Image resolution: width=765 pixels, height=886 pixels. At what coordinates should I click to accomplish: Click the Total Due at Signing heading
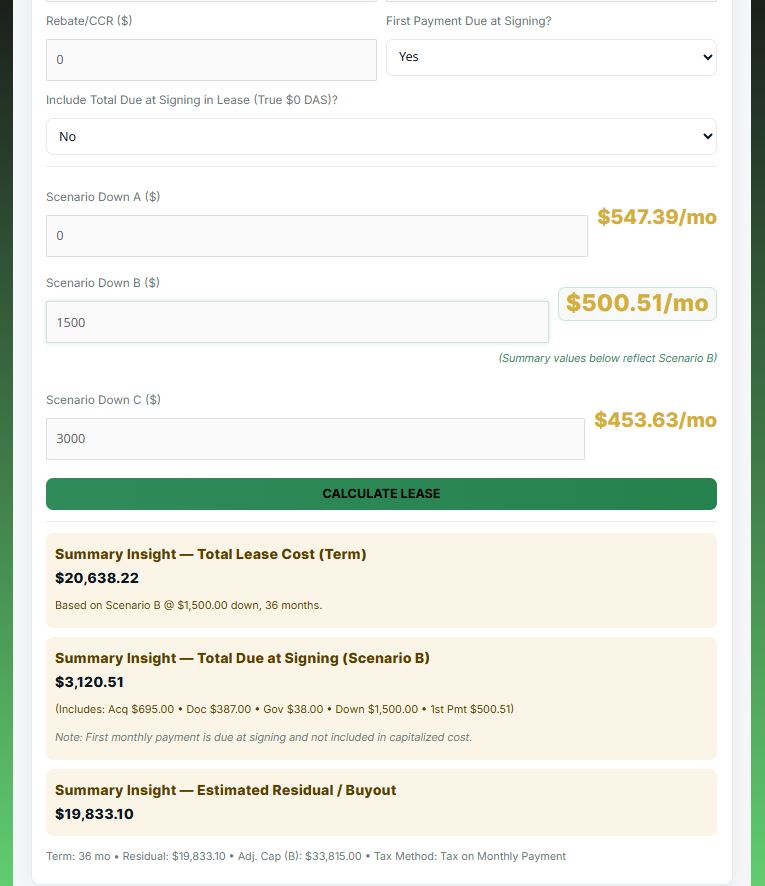point(242,658)
